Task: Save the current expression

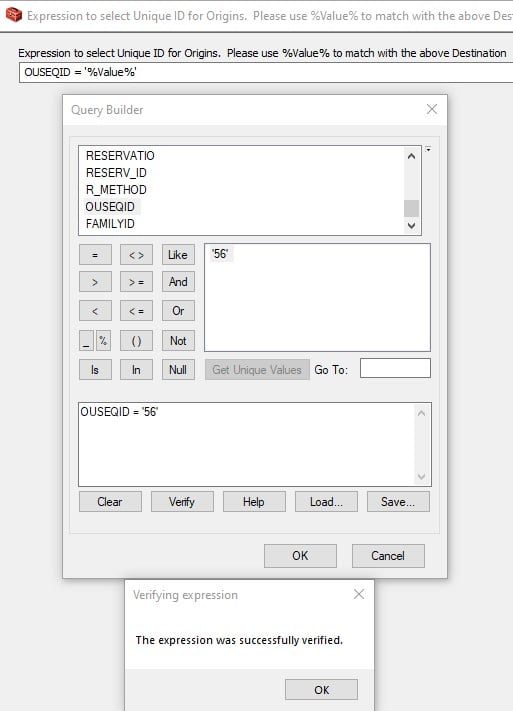Action: click(x=398, y=502)
